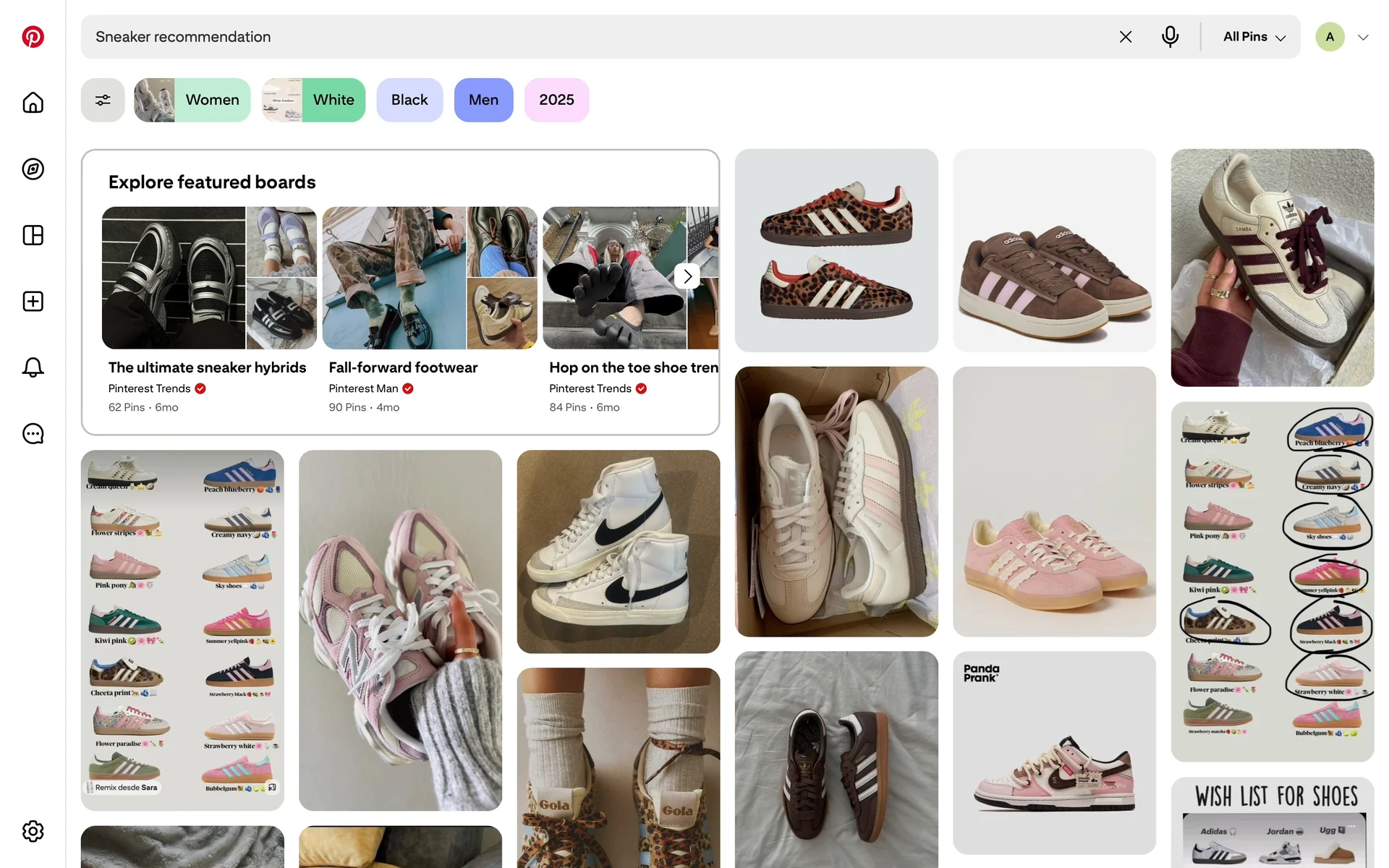Clear the search text with X
This screenshot has height=868, width=1389.
point(1125,37)
